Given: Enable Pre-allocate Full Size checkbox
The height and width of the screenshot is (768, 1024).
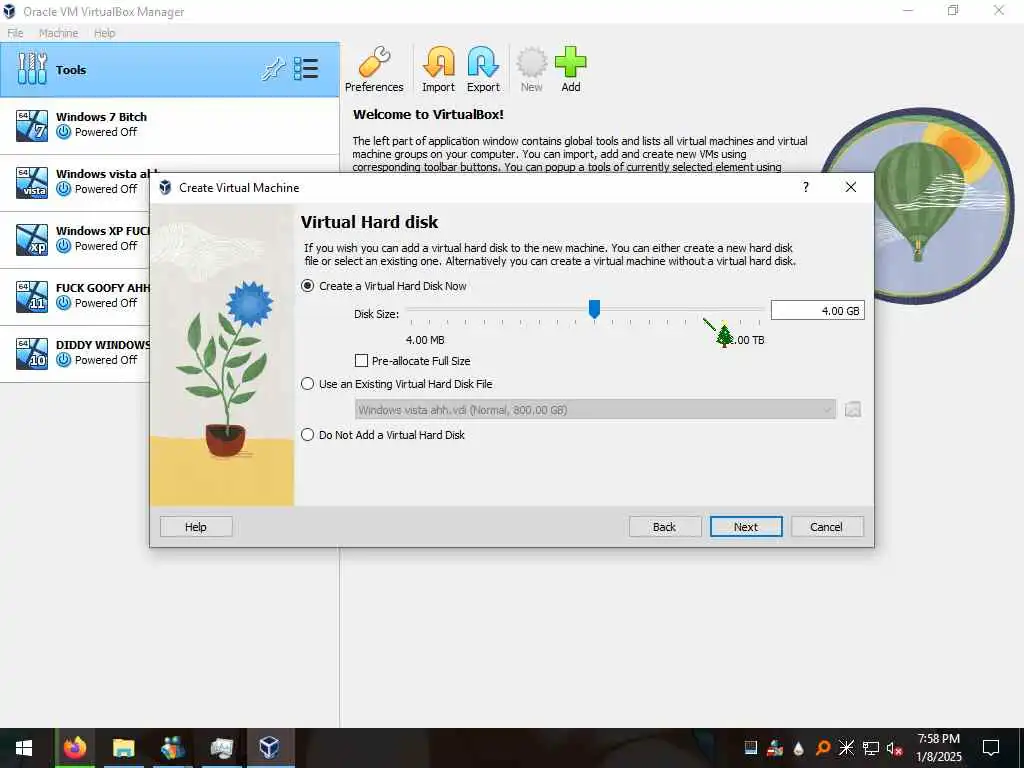Looking at the screenshot, I should 361,360.
